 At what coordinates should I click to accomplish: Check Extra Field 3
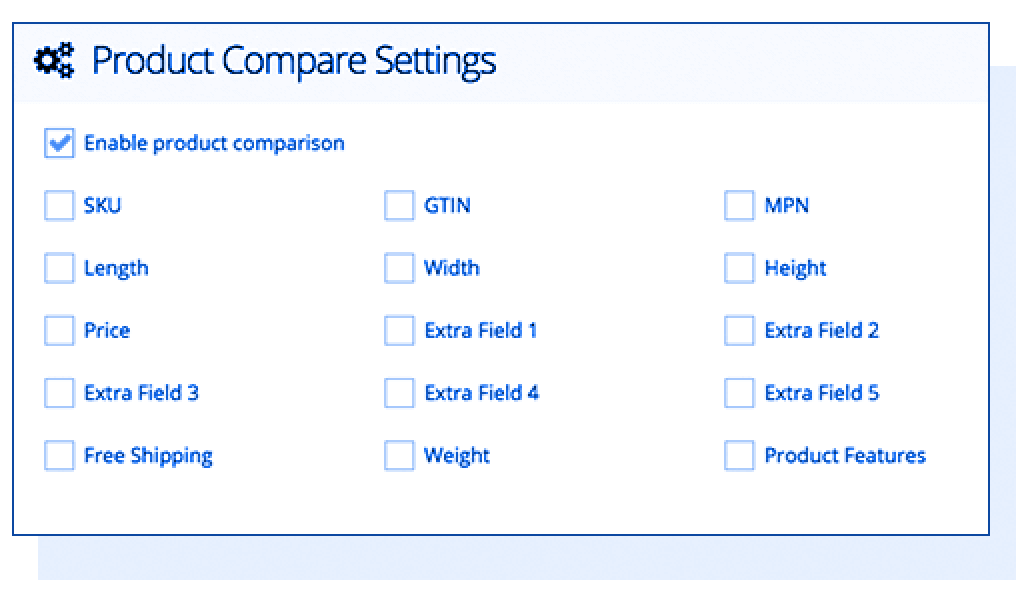[x=58, y=393]
